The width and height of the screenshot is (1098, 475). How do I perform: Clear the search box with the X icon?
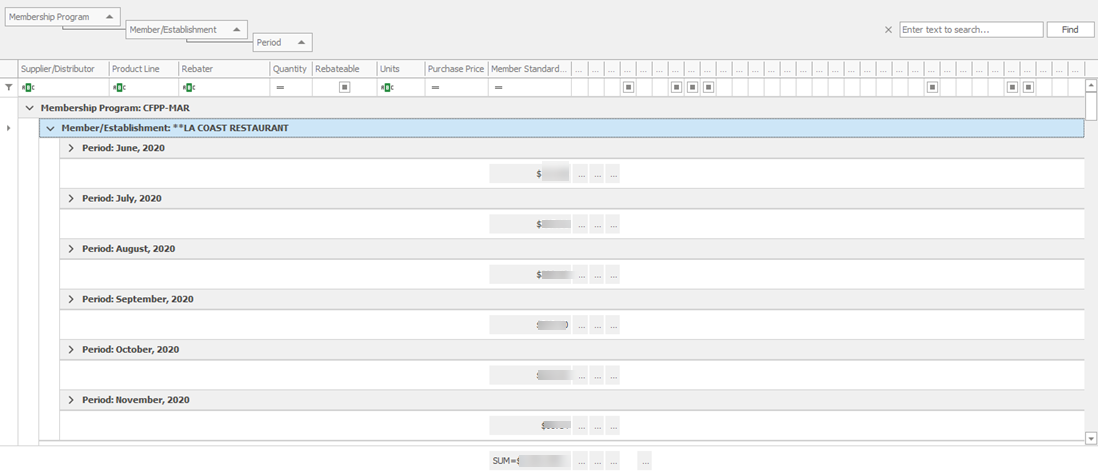pos(888,30)
